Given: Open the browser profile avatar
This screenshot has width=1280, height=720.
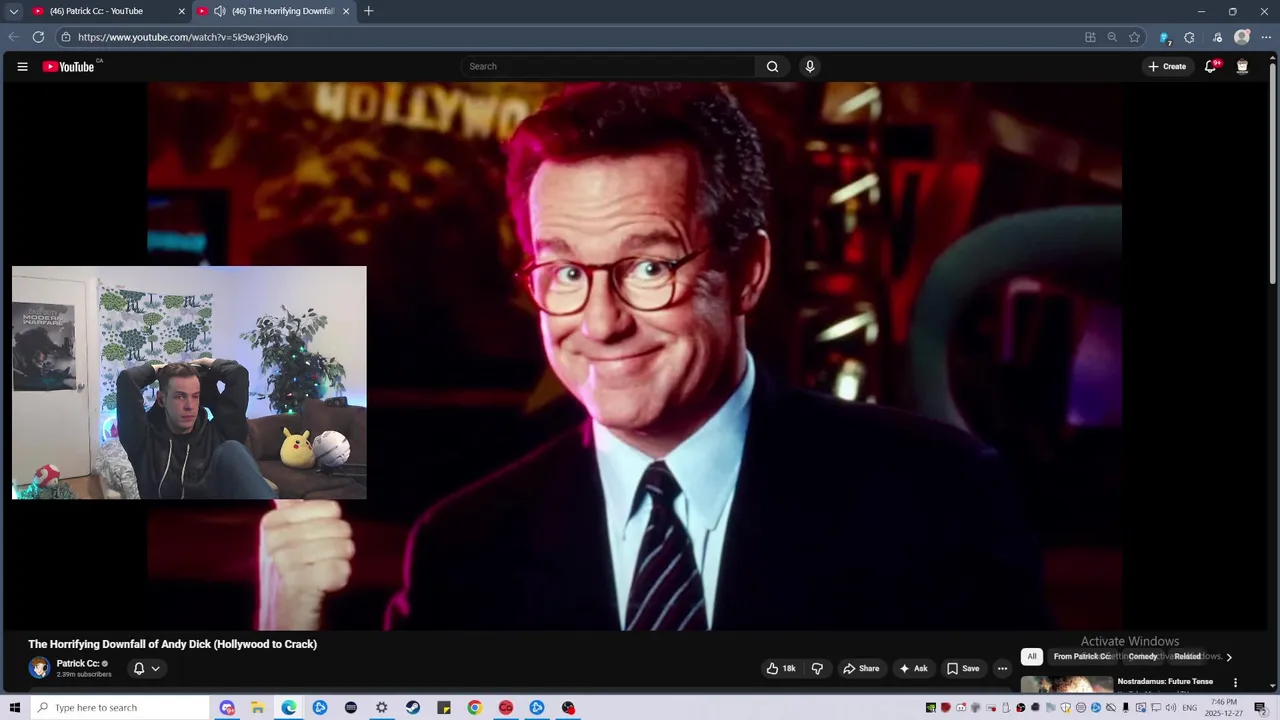Looking at the screenshot, I should pos(1242,37).
